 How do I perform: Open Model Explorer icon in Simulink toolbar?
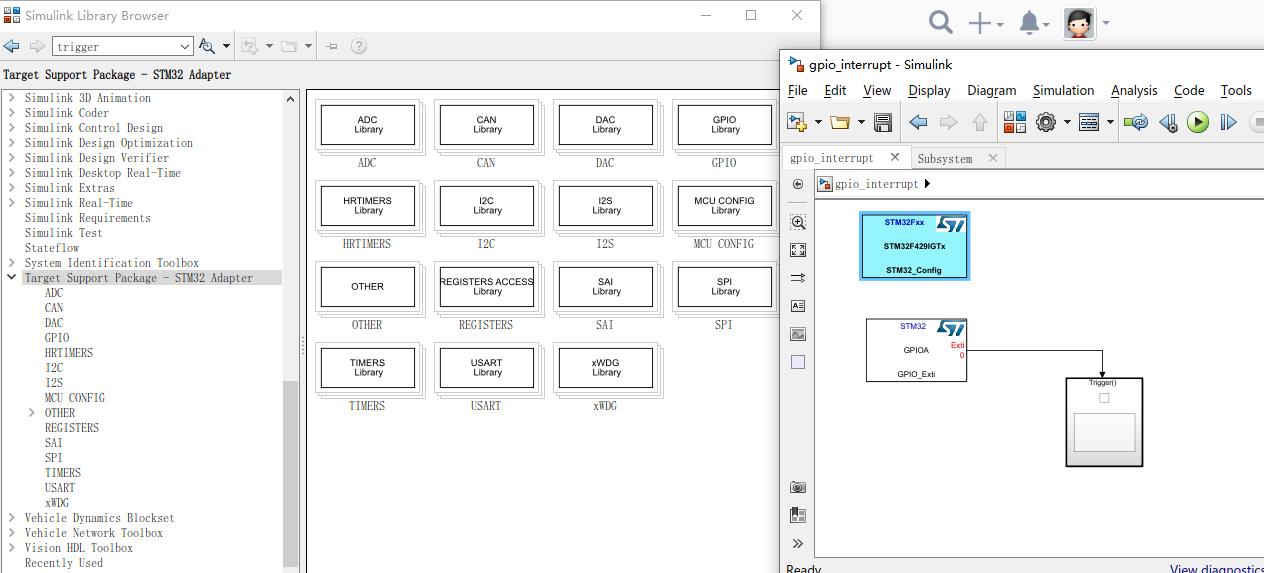[x=1089, y=122]
